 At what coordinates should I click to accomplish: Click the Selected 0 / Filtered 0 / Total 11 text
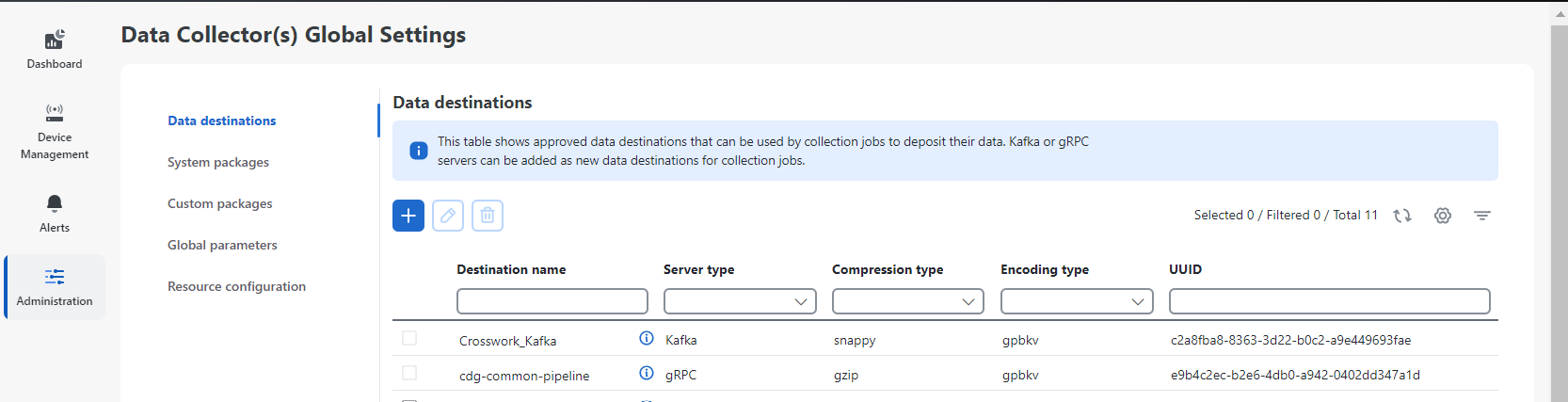(x=1286, y=215)
